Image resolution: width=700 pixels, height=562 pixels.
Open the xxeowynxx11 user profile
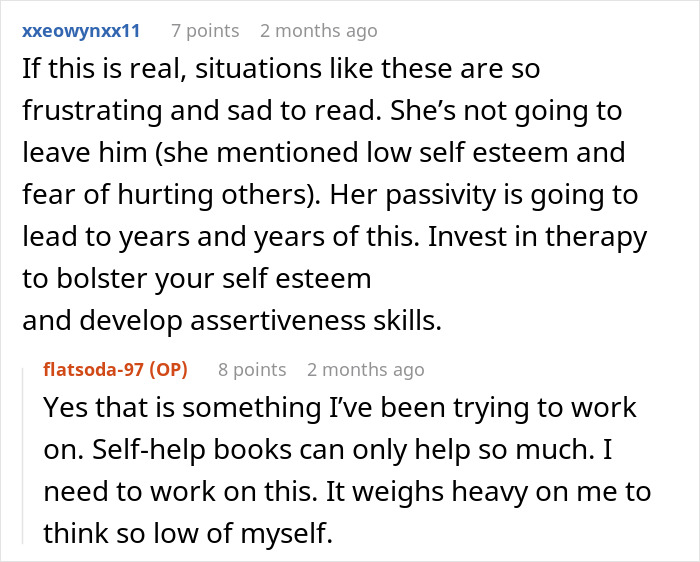point(81,31)
